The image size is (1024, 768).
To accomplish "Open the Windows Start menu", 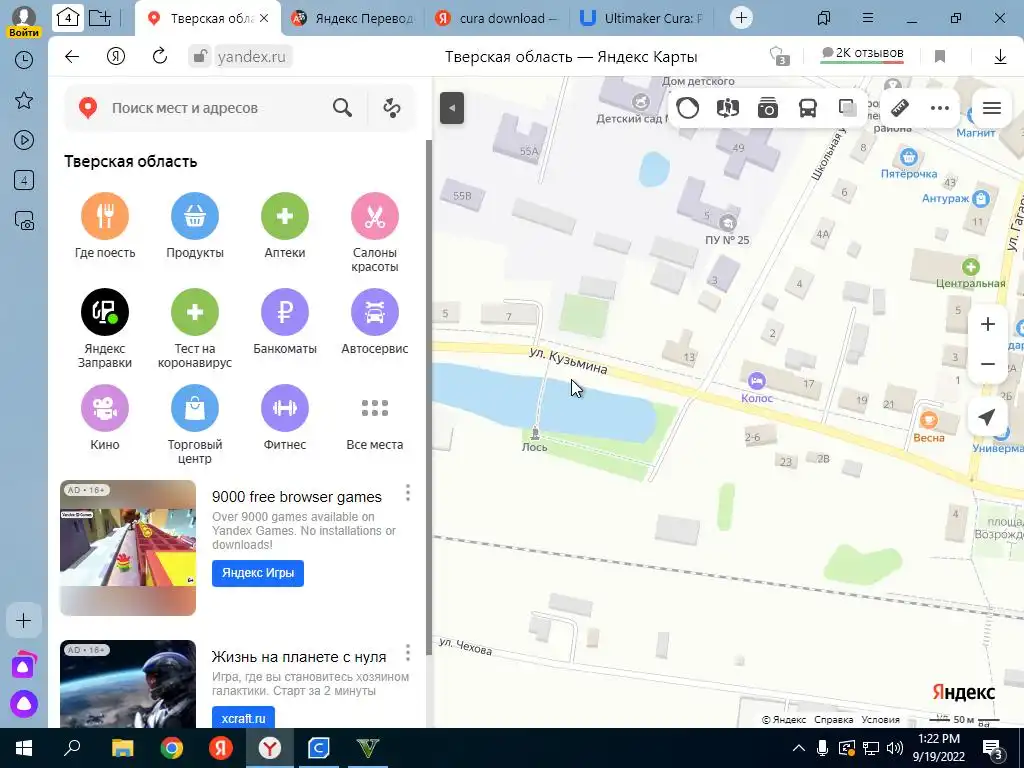I will tap(24, 748).
